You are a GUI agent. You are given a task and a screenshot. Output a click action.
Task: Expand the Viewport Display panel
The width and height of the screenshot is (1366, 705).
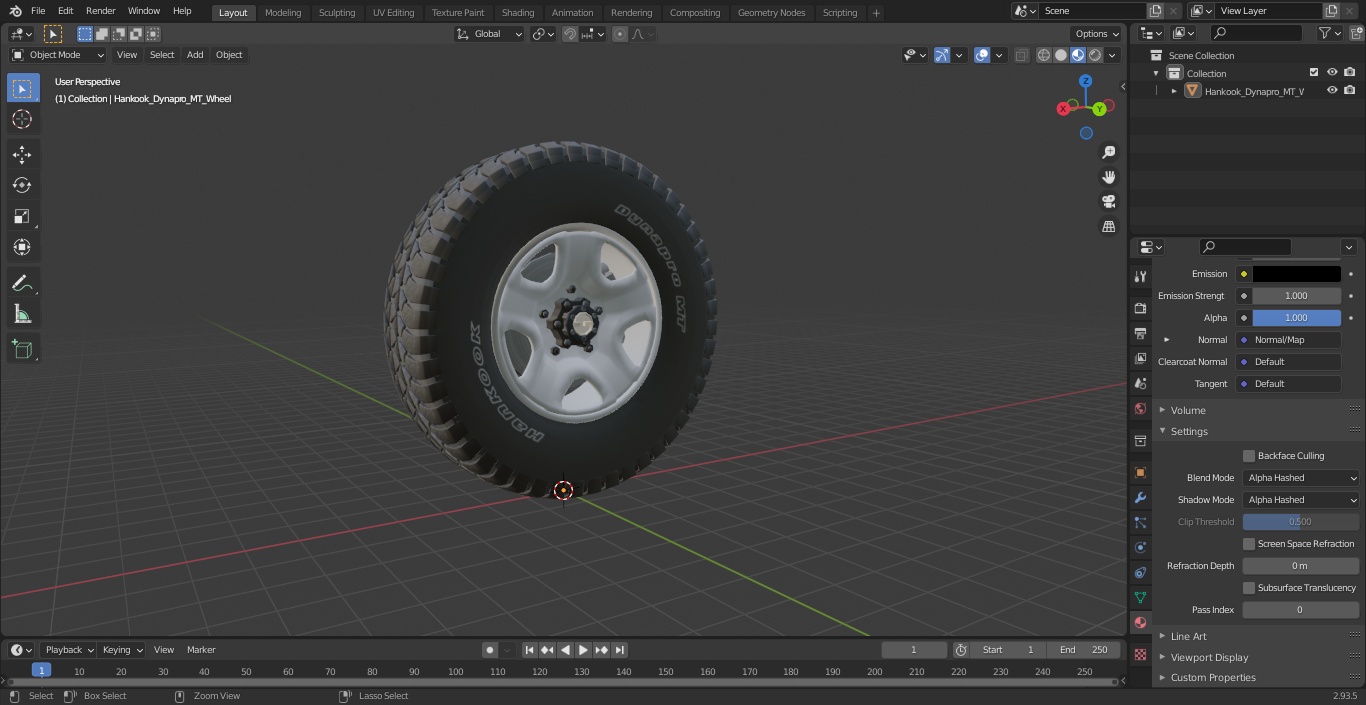1210,657
